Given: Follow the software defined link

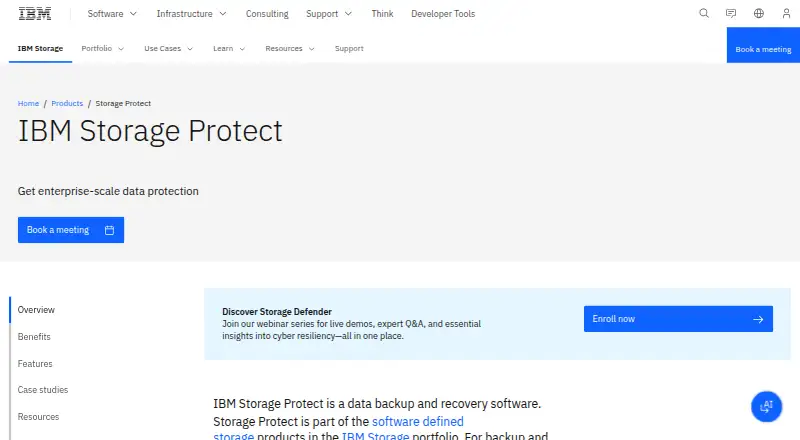Looking at the screenshot, I should point(417,422).
